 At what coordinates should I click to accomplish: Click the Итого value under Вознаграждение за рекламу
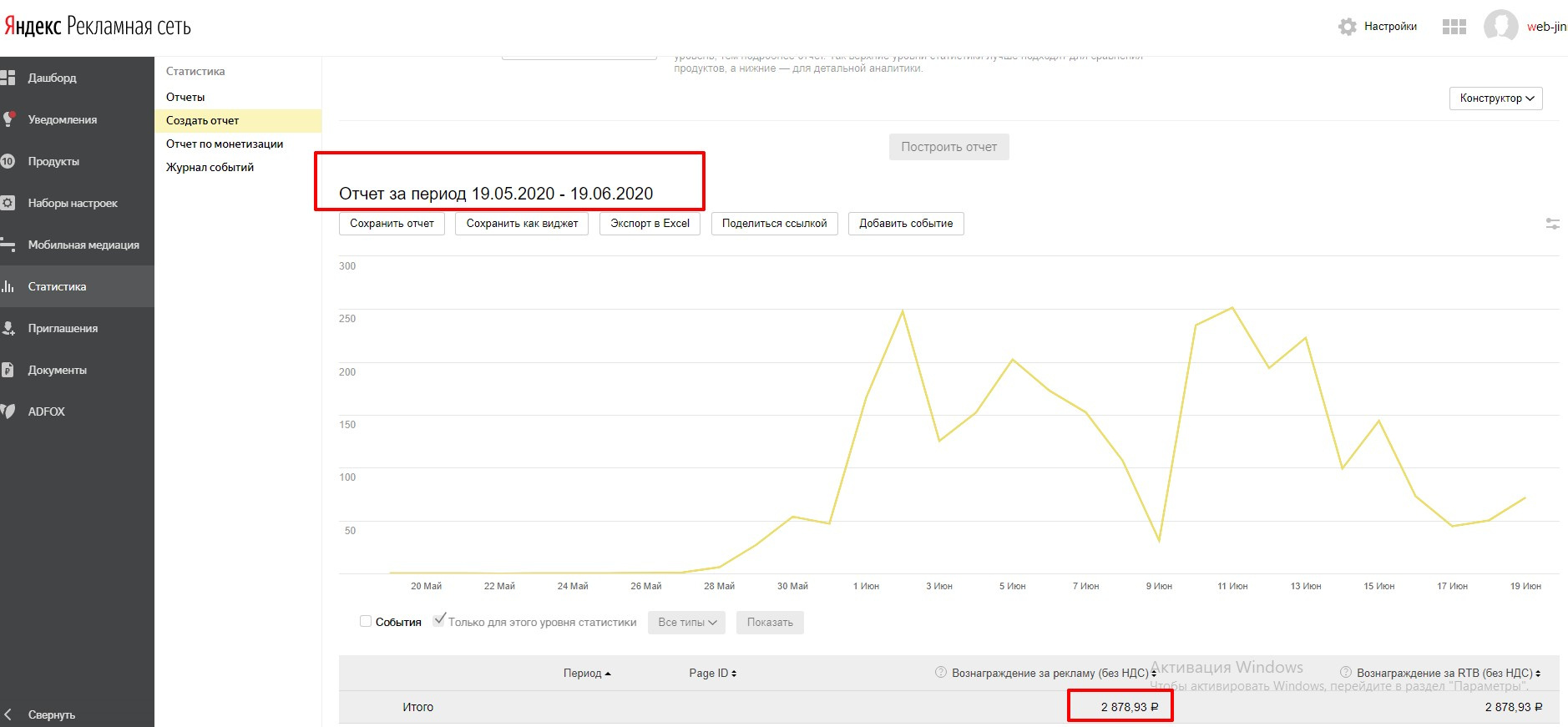coord(1130,707)
